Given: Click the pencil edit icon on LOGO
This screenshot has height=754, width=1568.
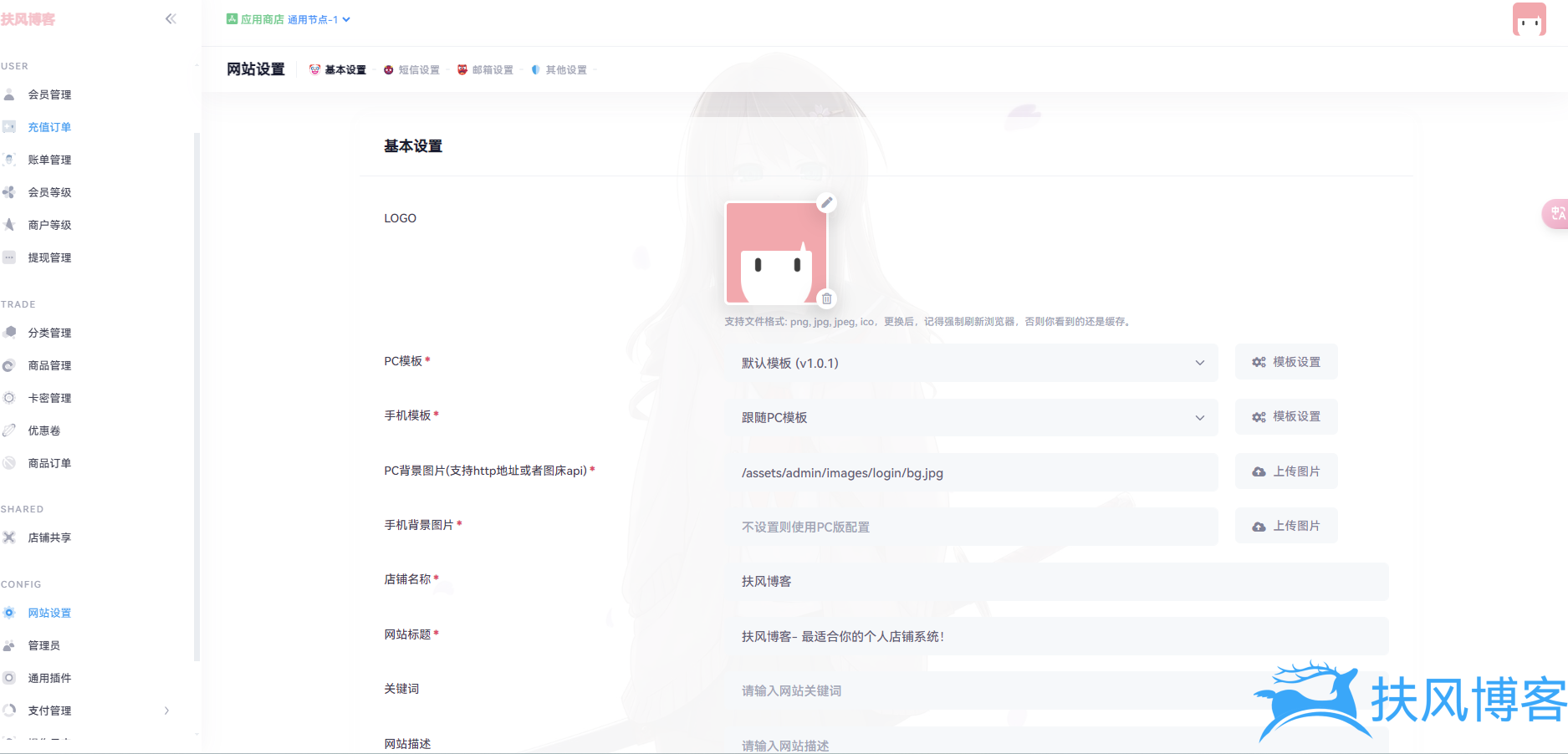Looking at the screenshot, I should pos(826,202).
